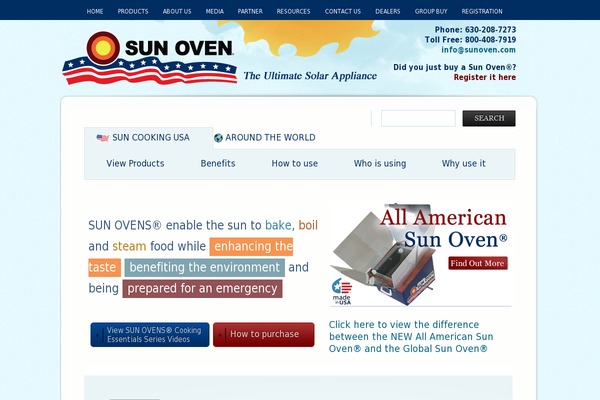Open the REGISTRATION page
This screenshot has width=600, height=400.
pyautogui.click(x=482, y=11)
